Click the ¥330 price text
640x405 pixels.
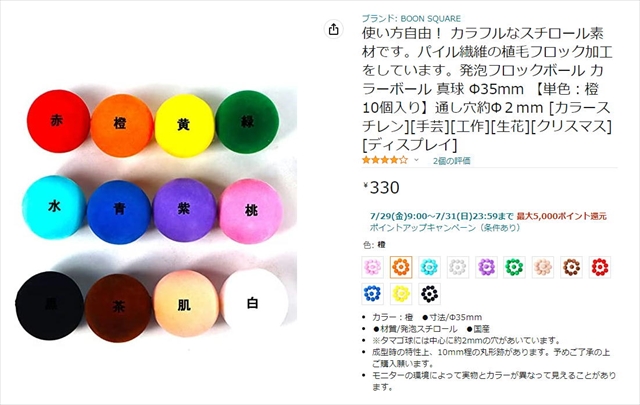381,188
